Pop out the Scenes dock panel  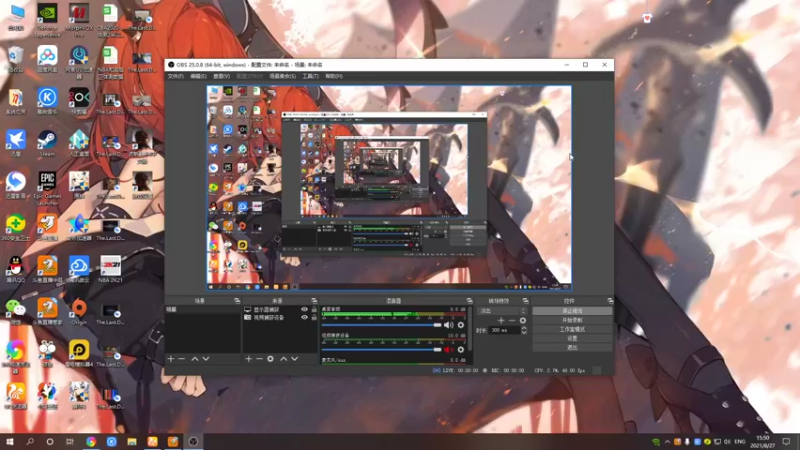point(237,301)
